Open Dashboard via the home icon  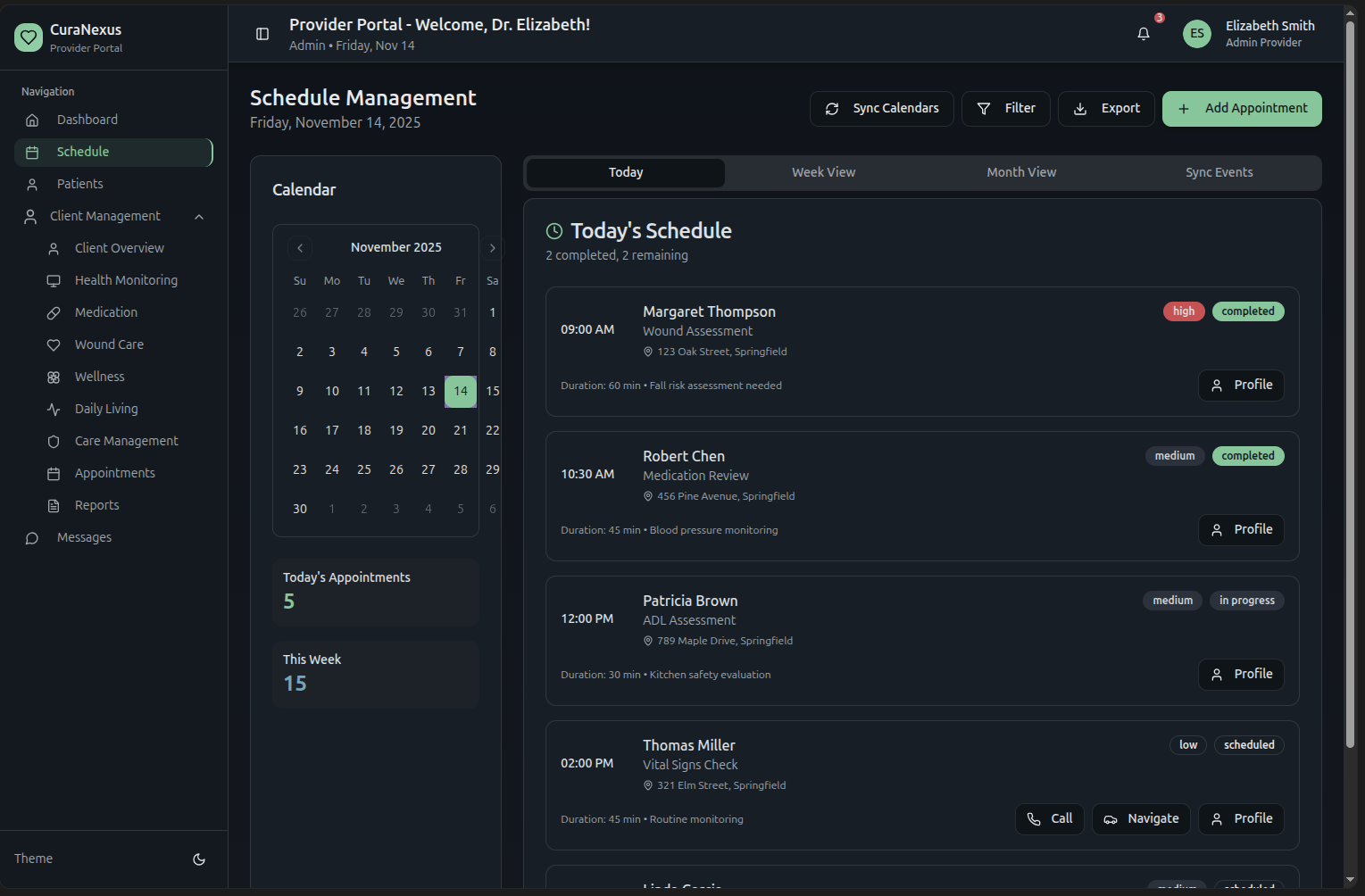[x=32, y=120]
